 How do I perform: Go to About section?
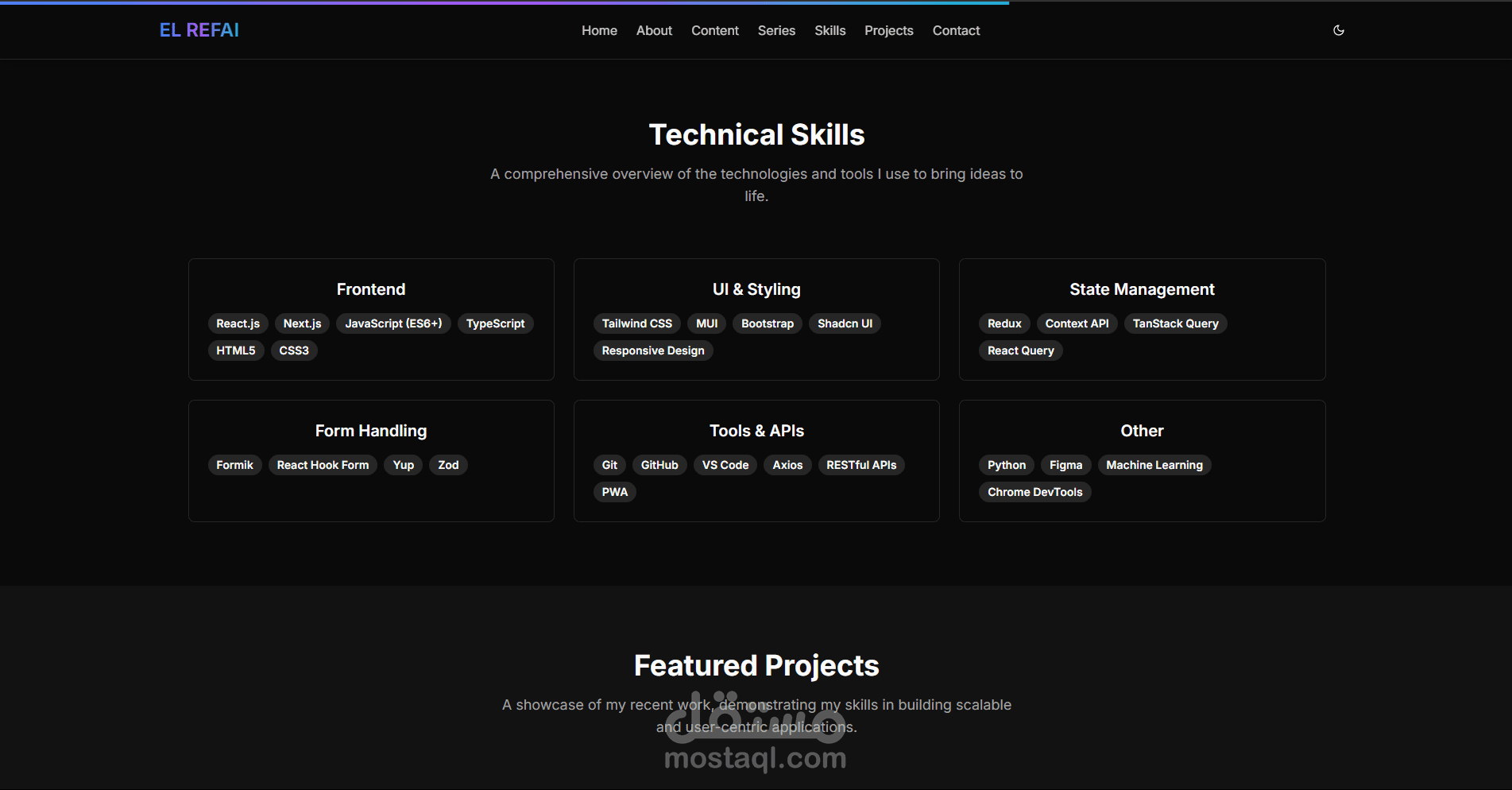point(654,30)
